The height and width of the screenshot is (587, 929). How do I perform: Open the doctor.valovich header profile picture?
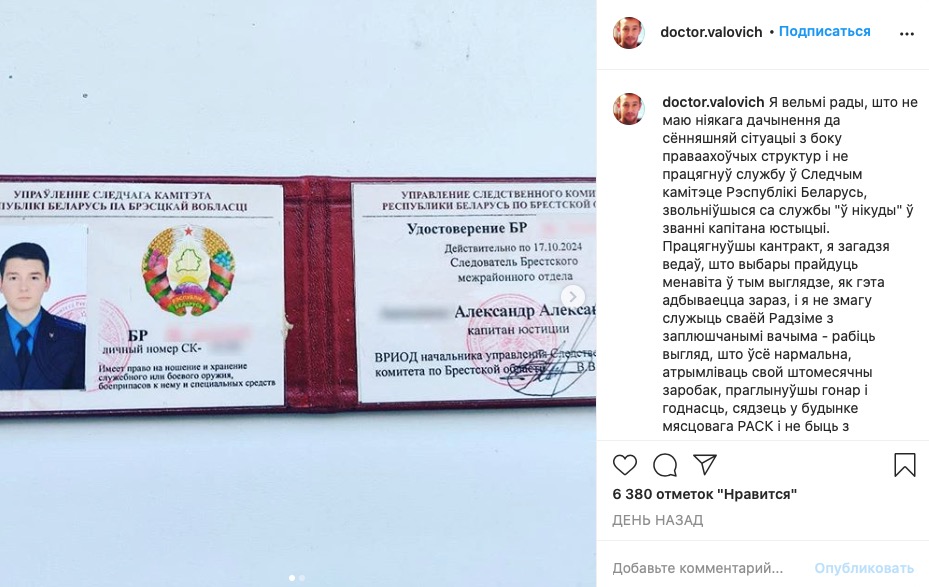(x=629, y=33)
